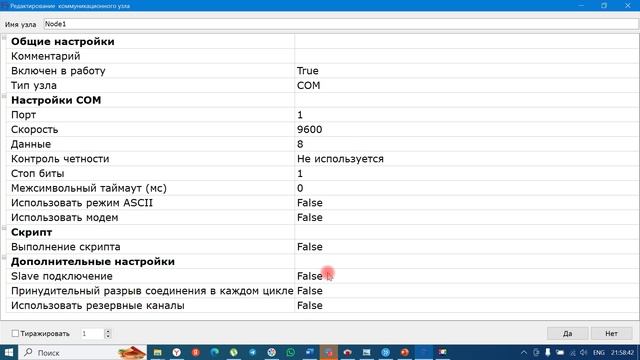Select the Тип узла label

[x=34, y=85]
